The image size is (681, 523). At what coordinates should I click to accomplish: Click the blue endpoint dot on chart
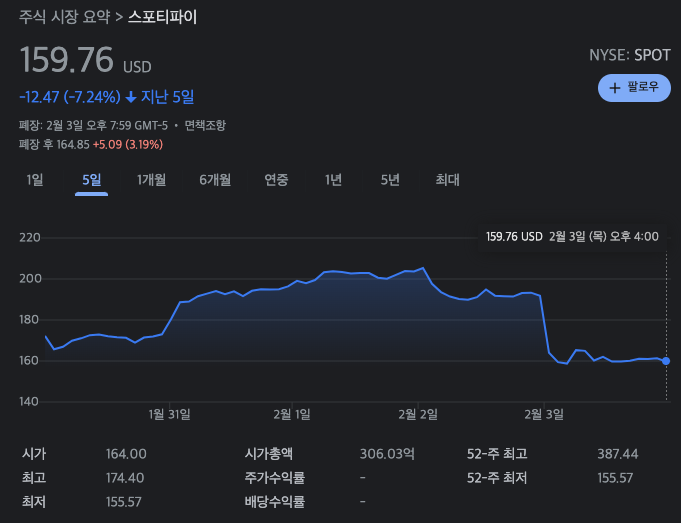pos(666,361)
